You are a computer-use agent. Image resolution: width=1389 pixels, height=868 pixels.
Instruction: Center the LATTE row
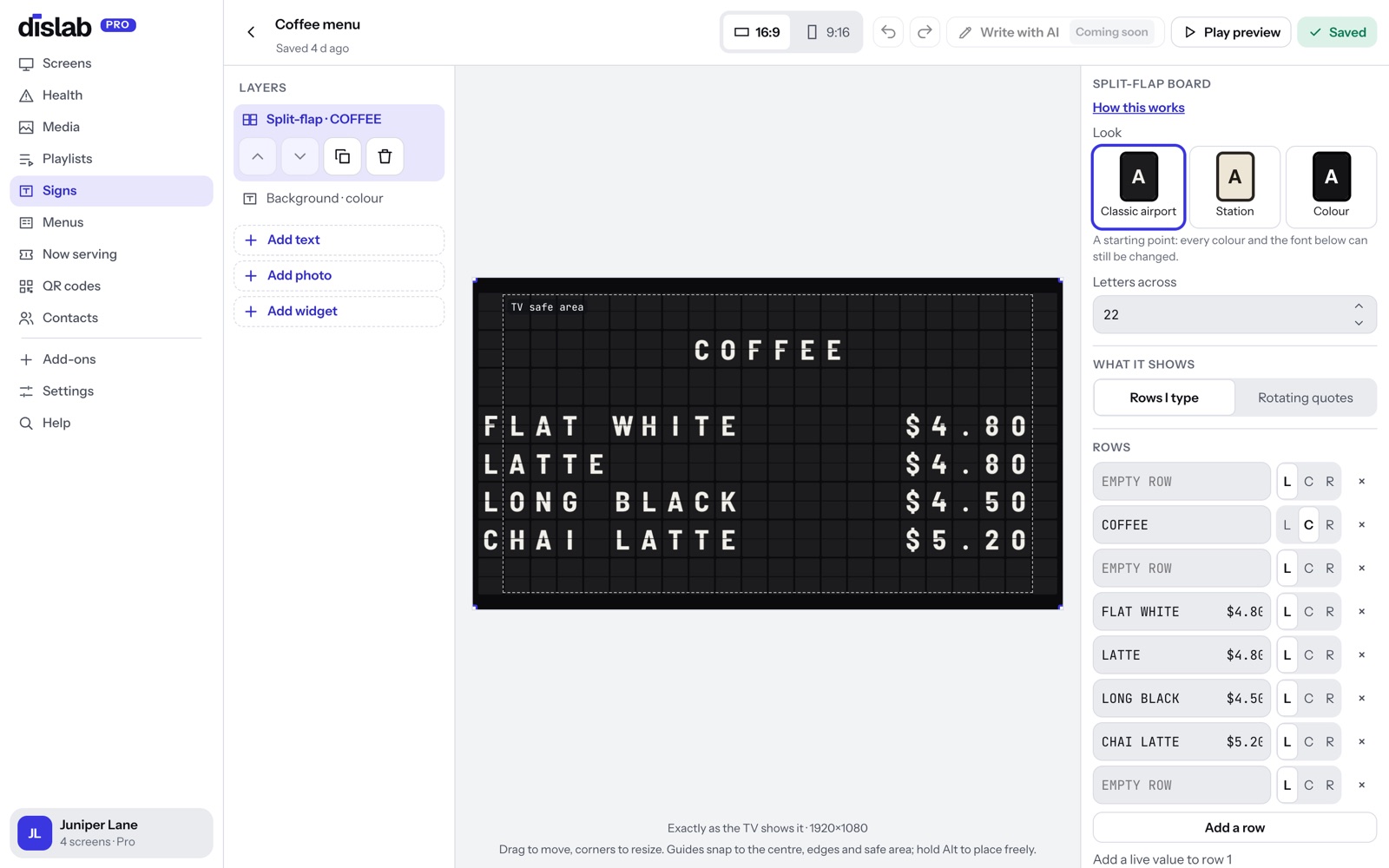[1308, 655]
